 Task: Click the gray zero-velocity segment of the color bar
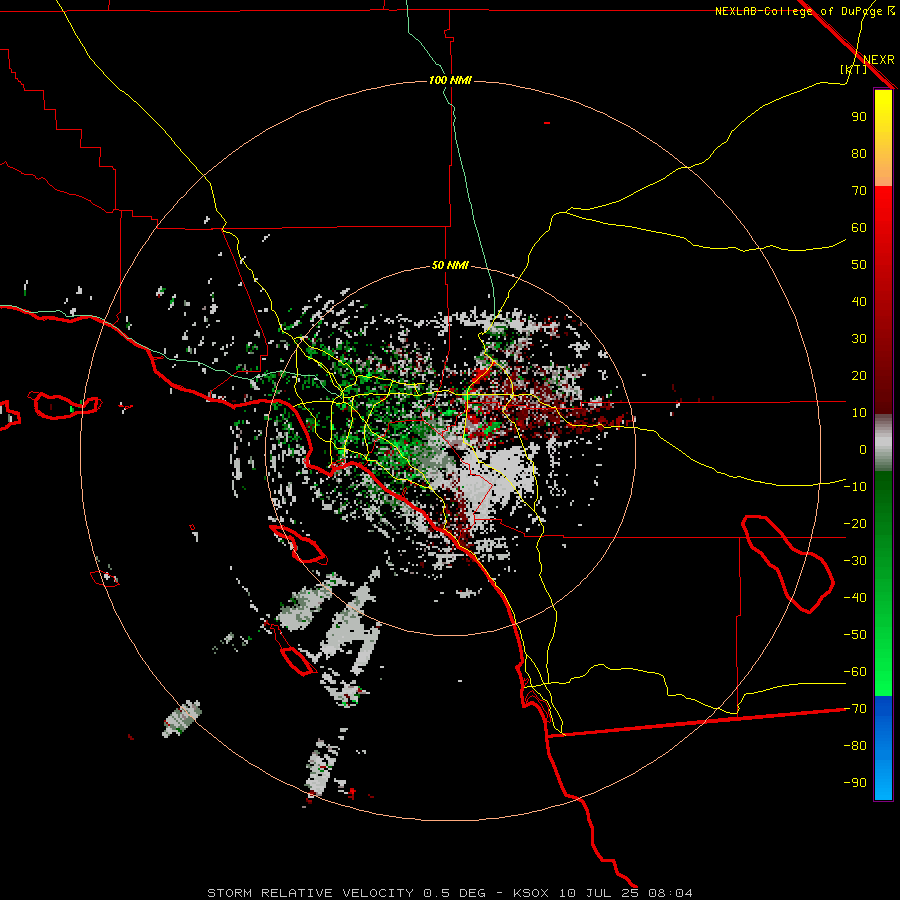(883, 443)
